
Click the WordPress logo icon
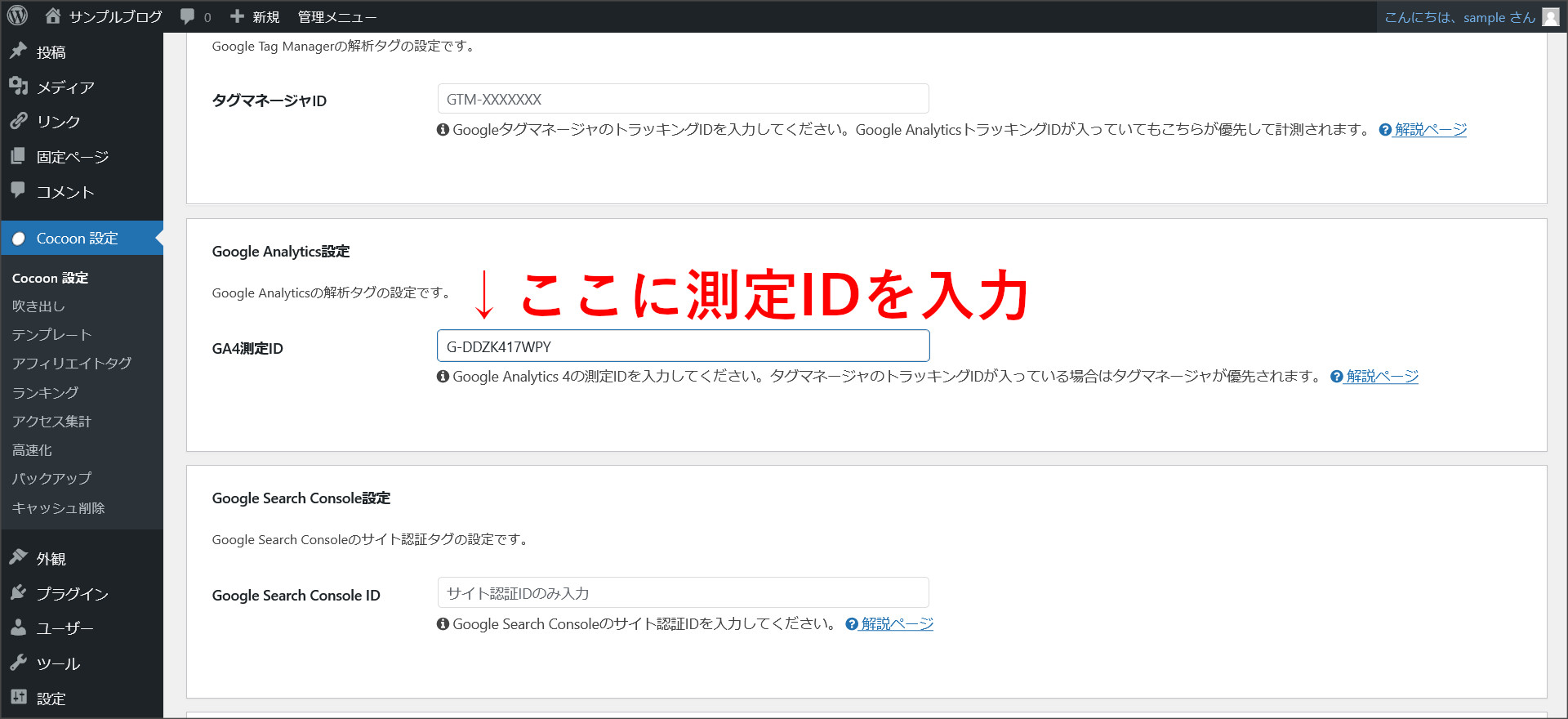point(17,16)
